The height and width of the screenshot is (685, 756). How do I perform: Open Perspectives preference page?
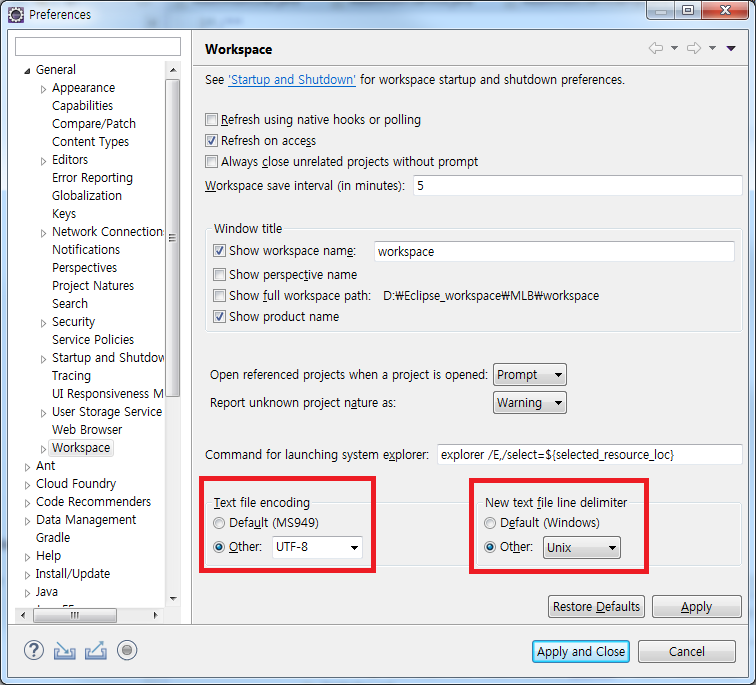pyautogui.click(x=84, y=268)
